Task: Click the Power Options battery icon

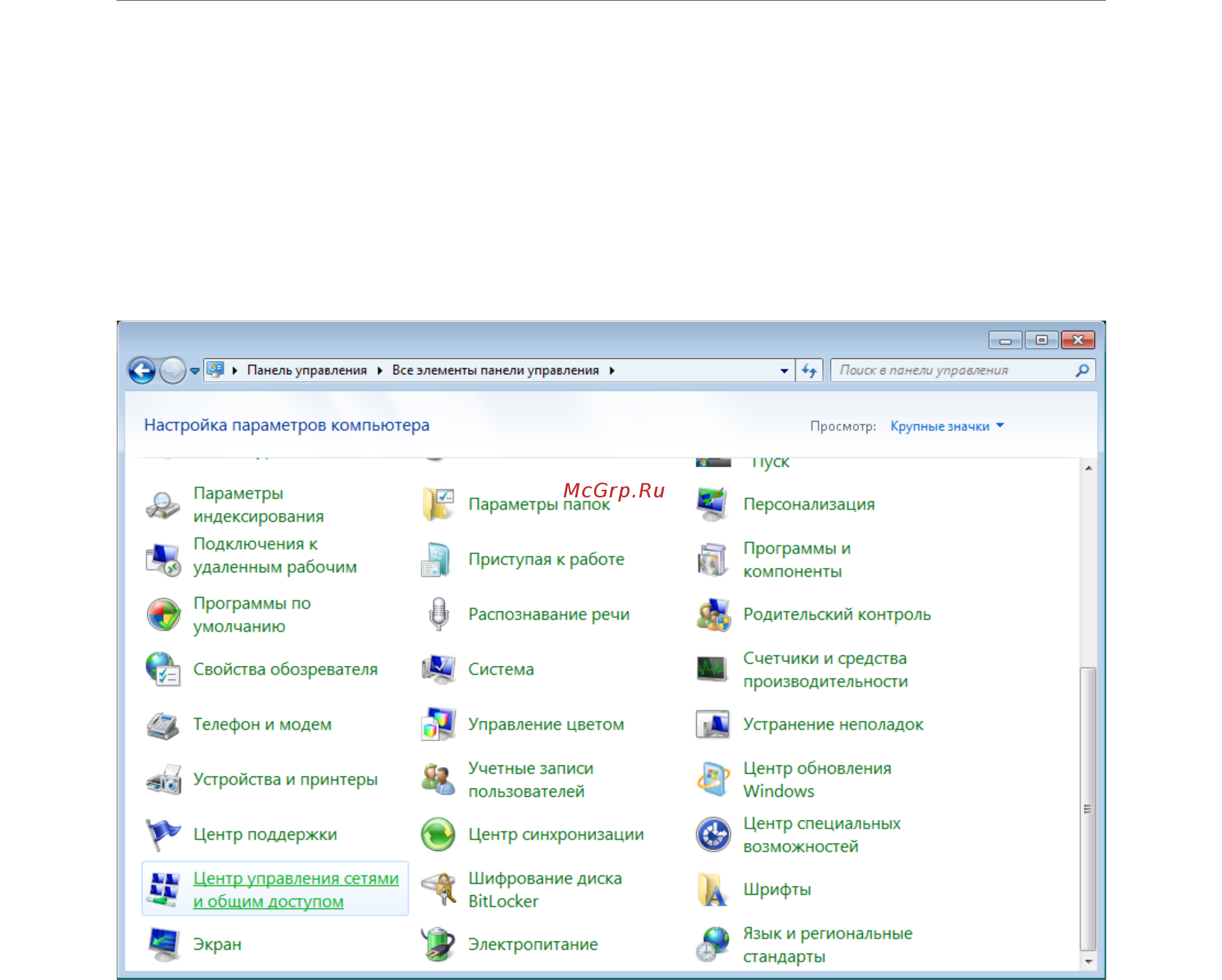Action: (438, 944)
